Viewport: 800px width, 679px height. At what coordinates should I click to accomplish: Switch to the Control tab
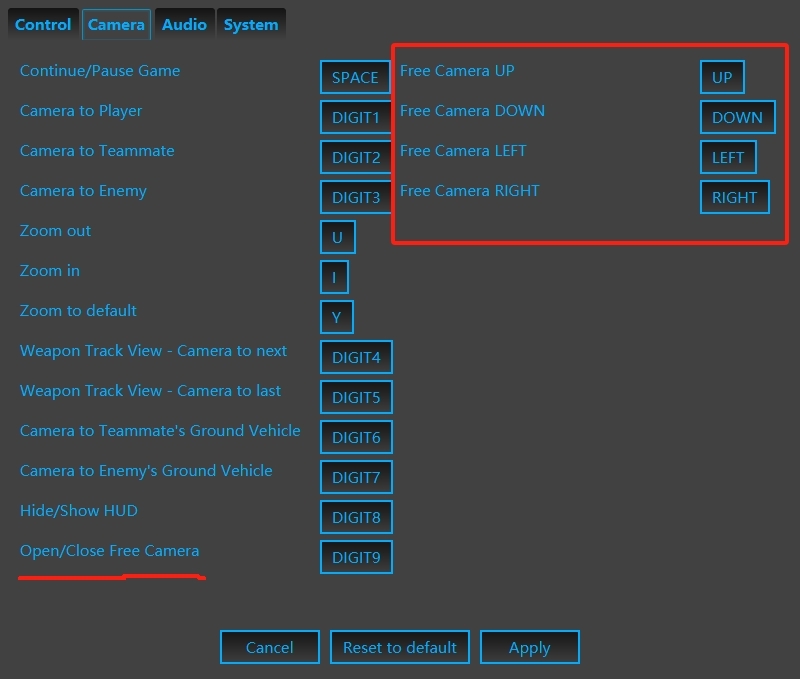[x=42, y=24]
